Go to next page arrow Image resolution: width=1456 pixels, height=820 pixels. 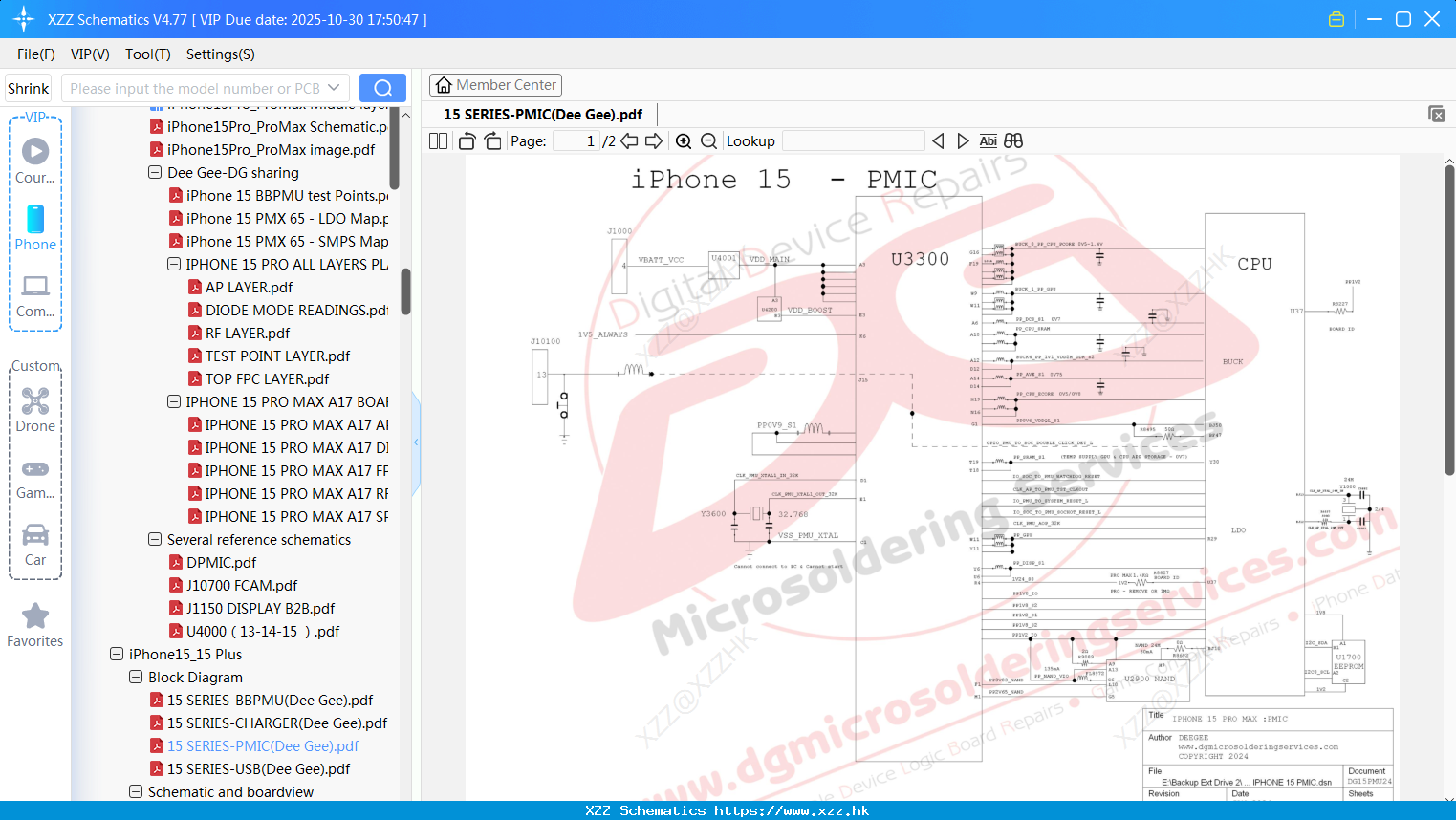(x=654, y=140)
